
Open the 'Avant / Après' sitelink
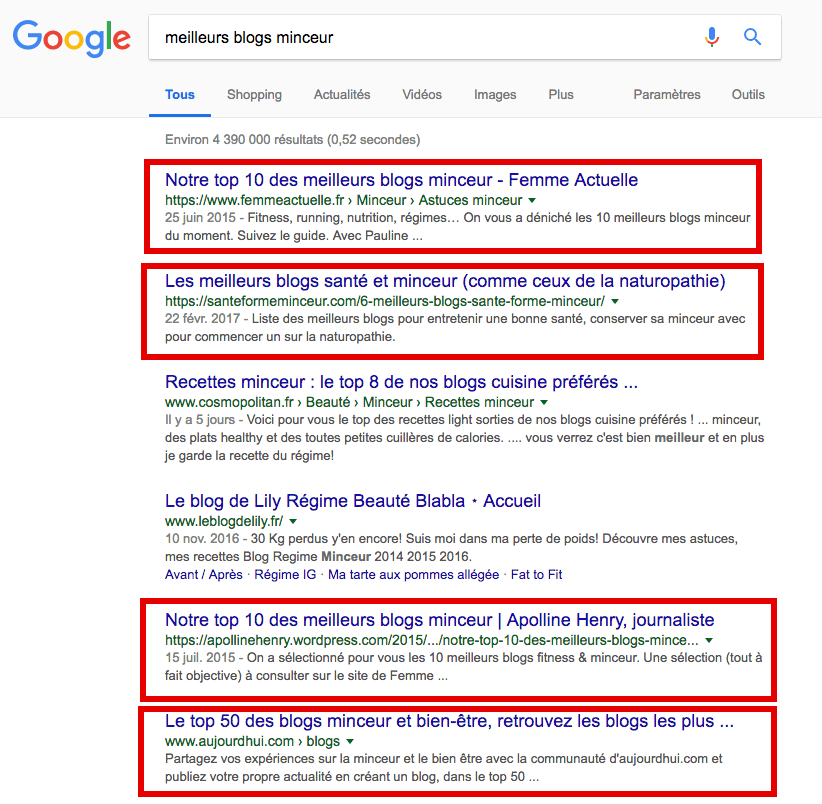(x=204, y=574)
